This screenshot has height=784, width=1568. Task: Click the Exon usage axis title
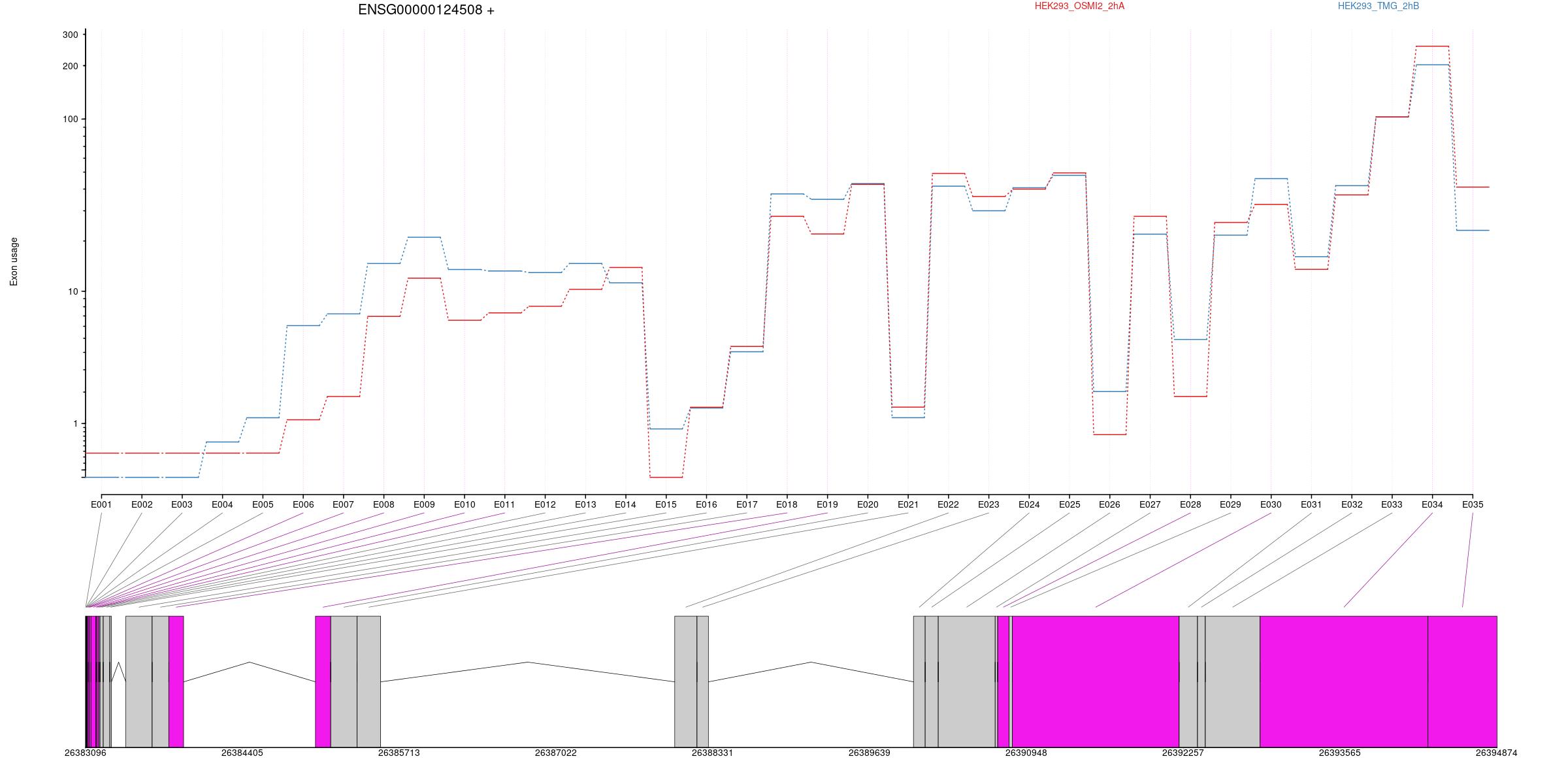tap(14, 261)
